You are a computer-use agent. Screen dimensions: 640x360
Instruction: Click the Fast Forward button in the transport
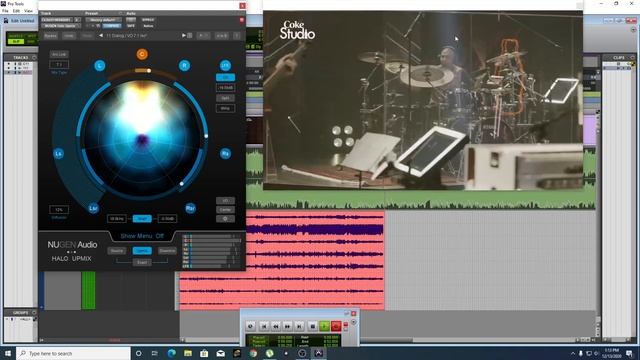(287, 326)
